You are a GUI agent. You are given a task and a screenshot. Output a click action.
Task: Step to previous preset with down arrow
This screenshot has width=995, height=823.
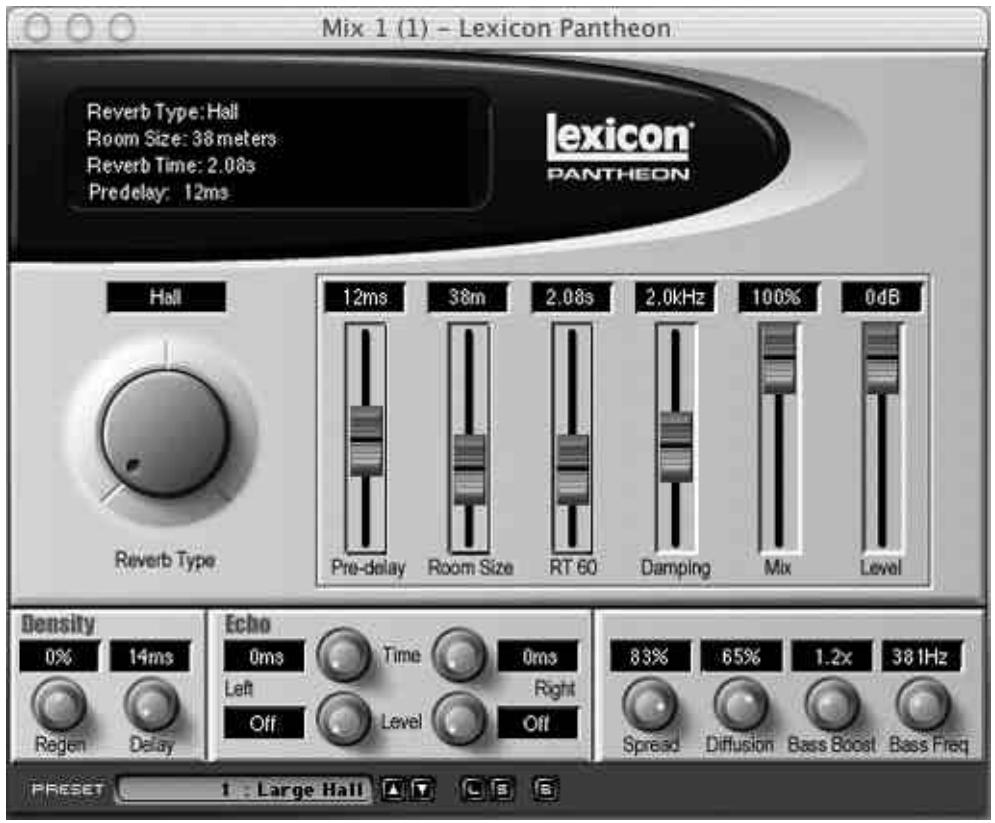pyautogui.click(x=420, y=788)
